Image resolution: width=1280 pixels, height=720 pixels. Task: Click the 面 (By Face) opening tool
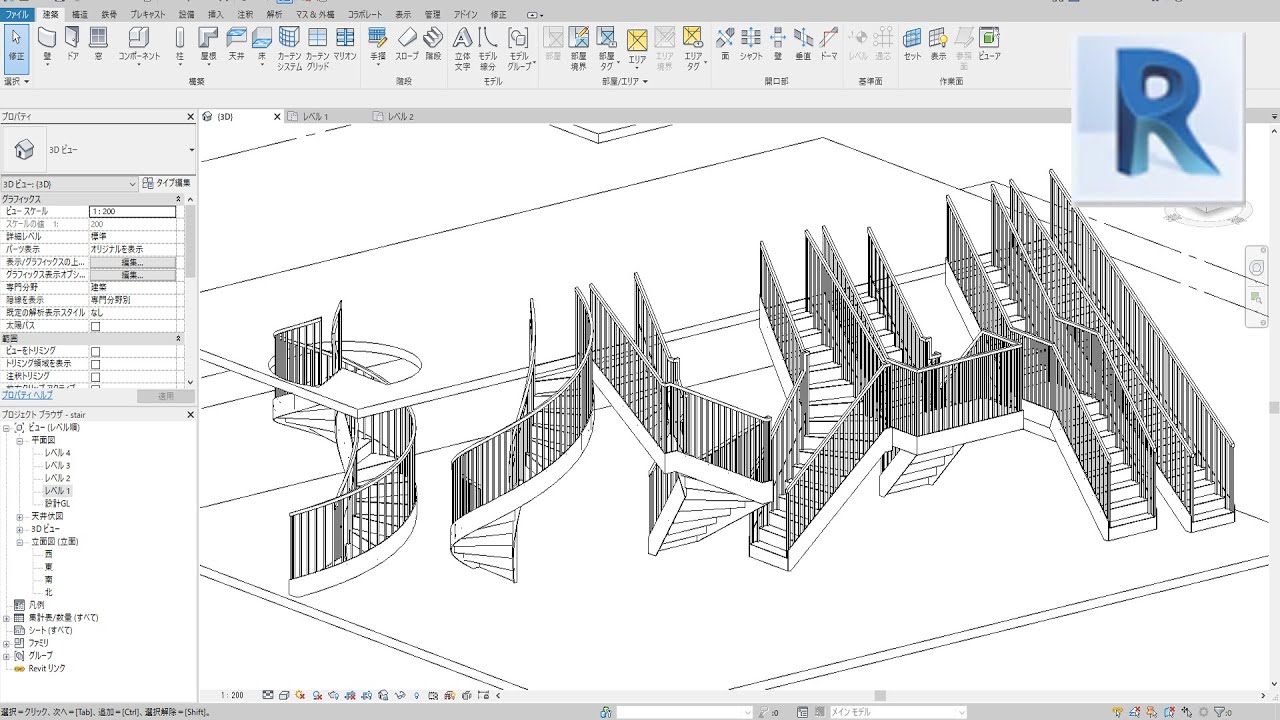pos(725,45)
